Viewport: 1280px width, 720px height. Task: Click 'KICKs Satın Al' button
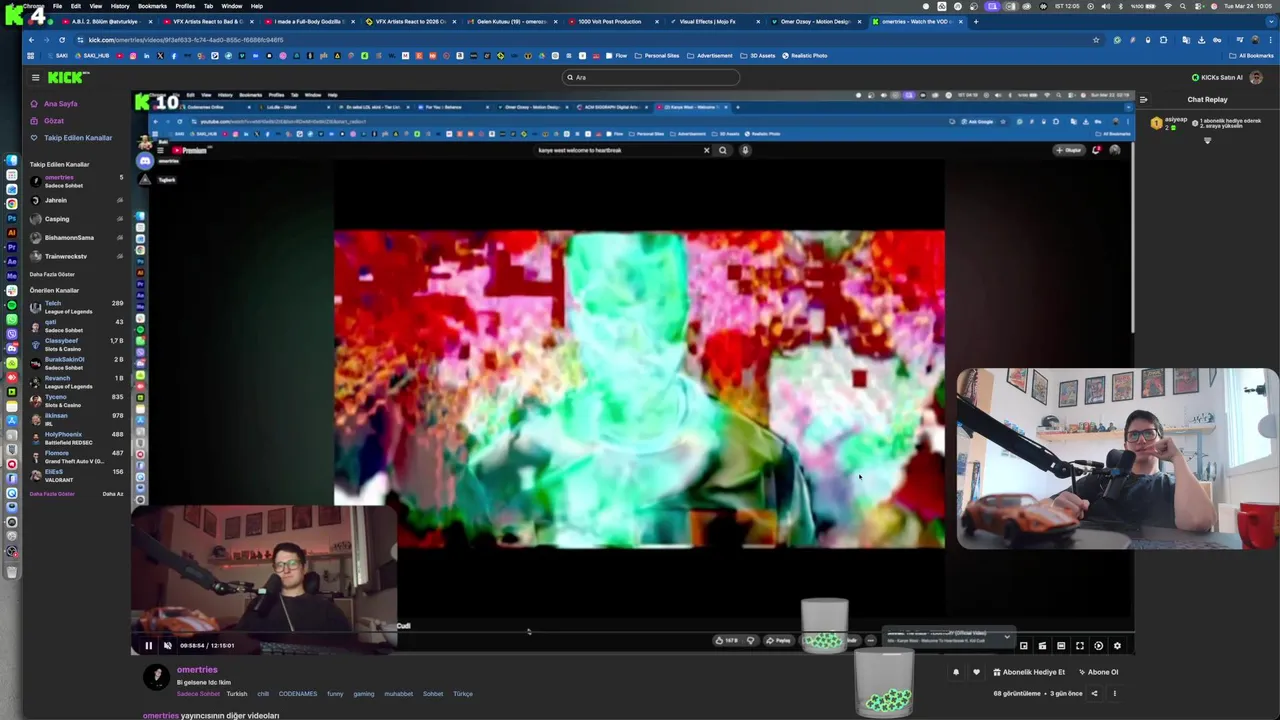coord(1217,77)
